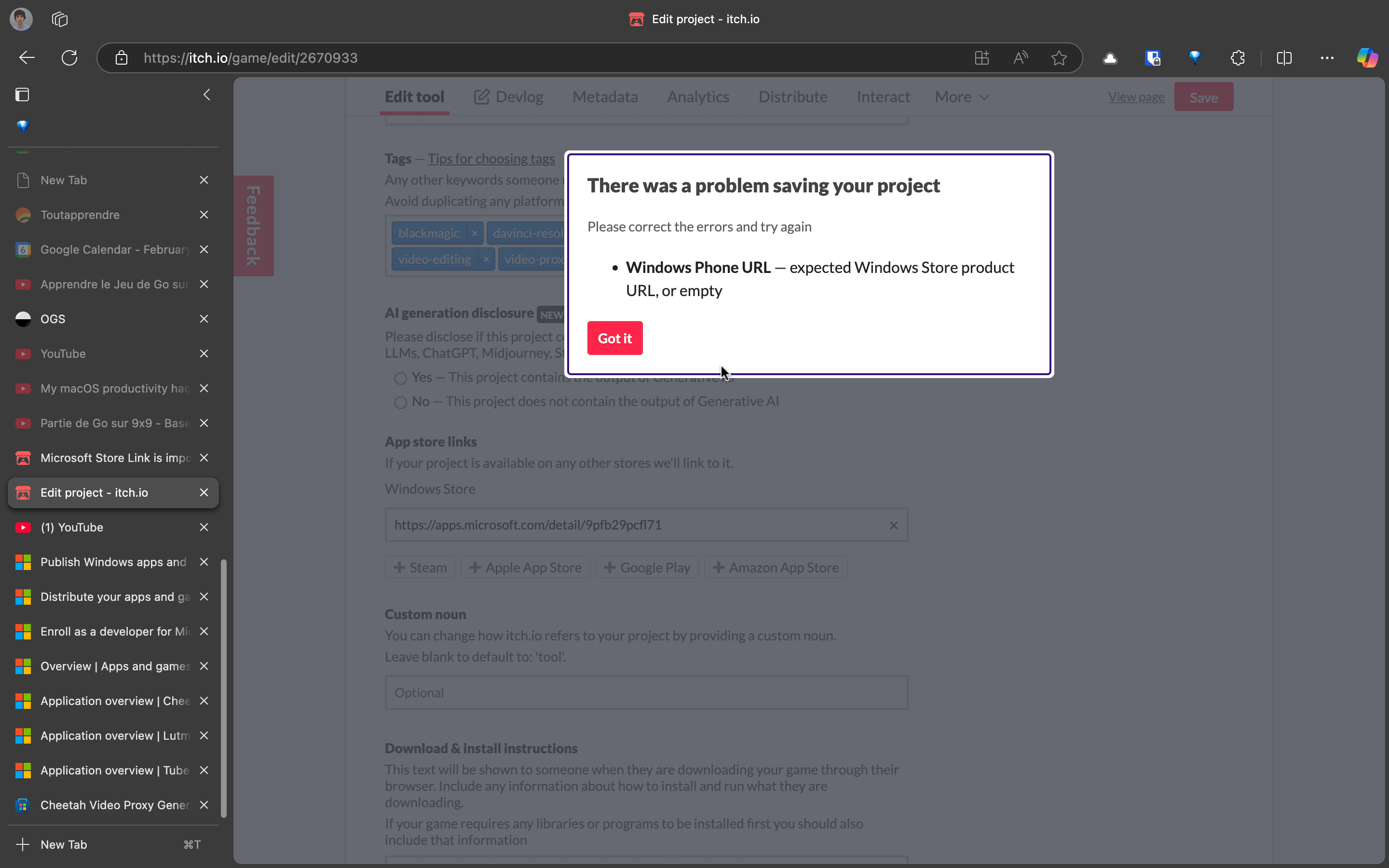Open the View page link
Screen dimensions: 1389x868
click(x=1136, y=97)
